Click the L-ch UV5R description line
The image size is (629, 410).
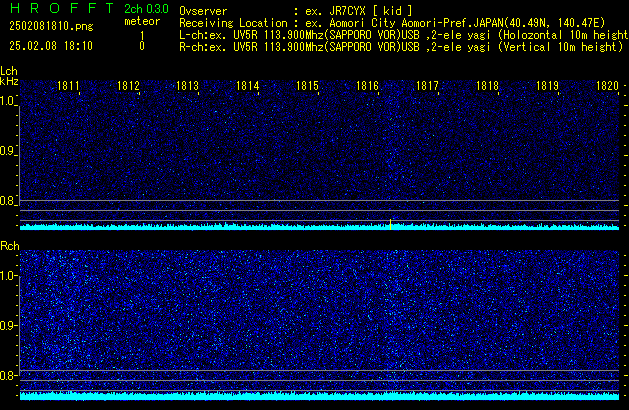pyautogui.click(x=404, y=35)
